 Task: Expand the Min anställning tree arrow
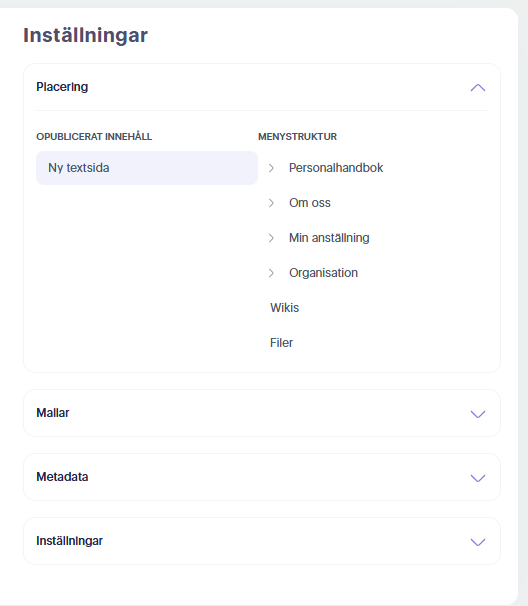click(271, 238)
